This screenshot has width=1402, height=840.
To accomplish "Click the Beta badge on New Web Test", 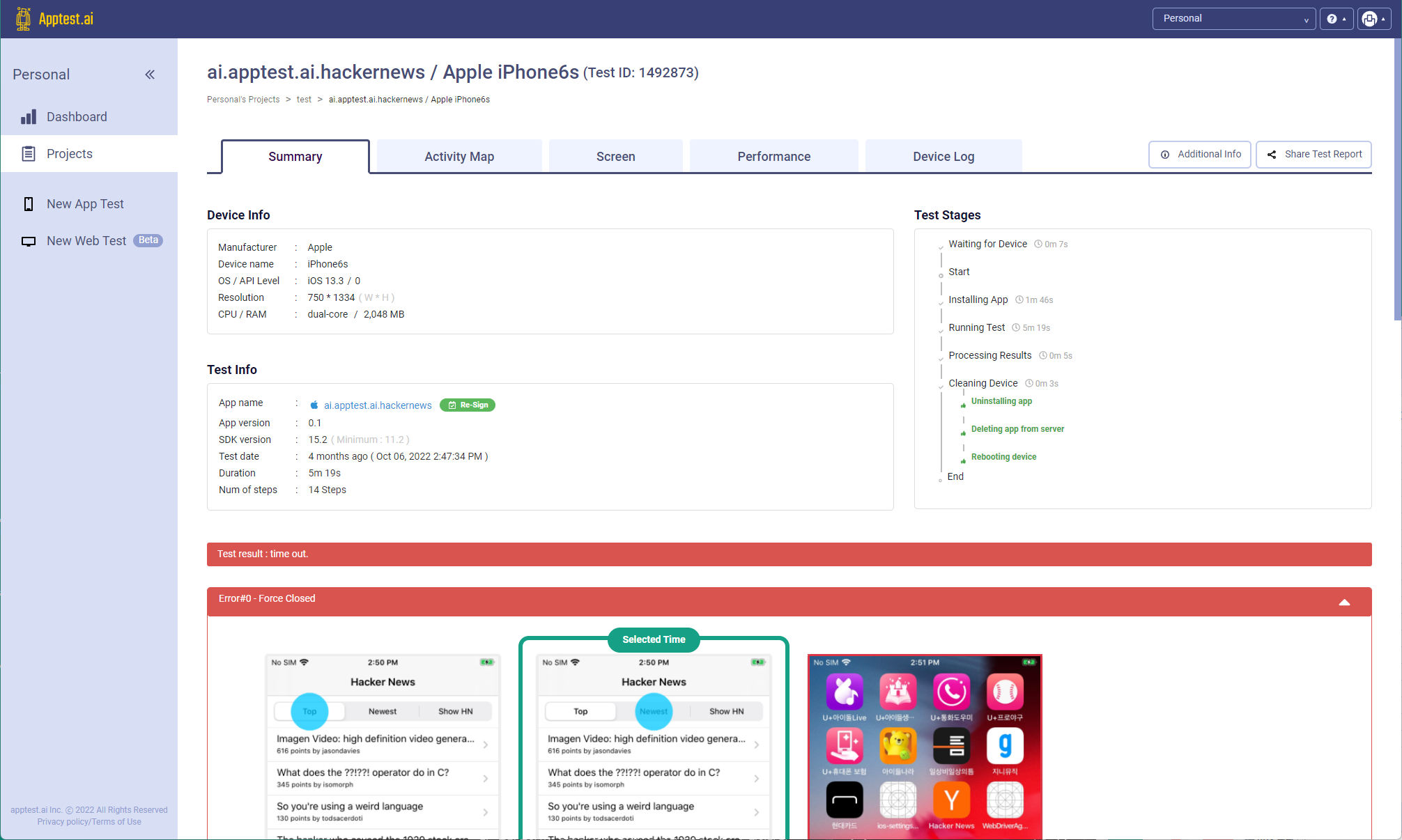I will pyautogui.click(x=148, y=240).
